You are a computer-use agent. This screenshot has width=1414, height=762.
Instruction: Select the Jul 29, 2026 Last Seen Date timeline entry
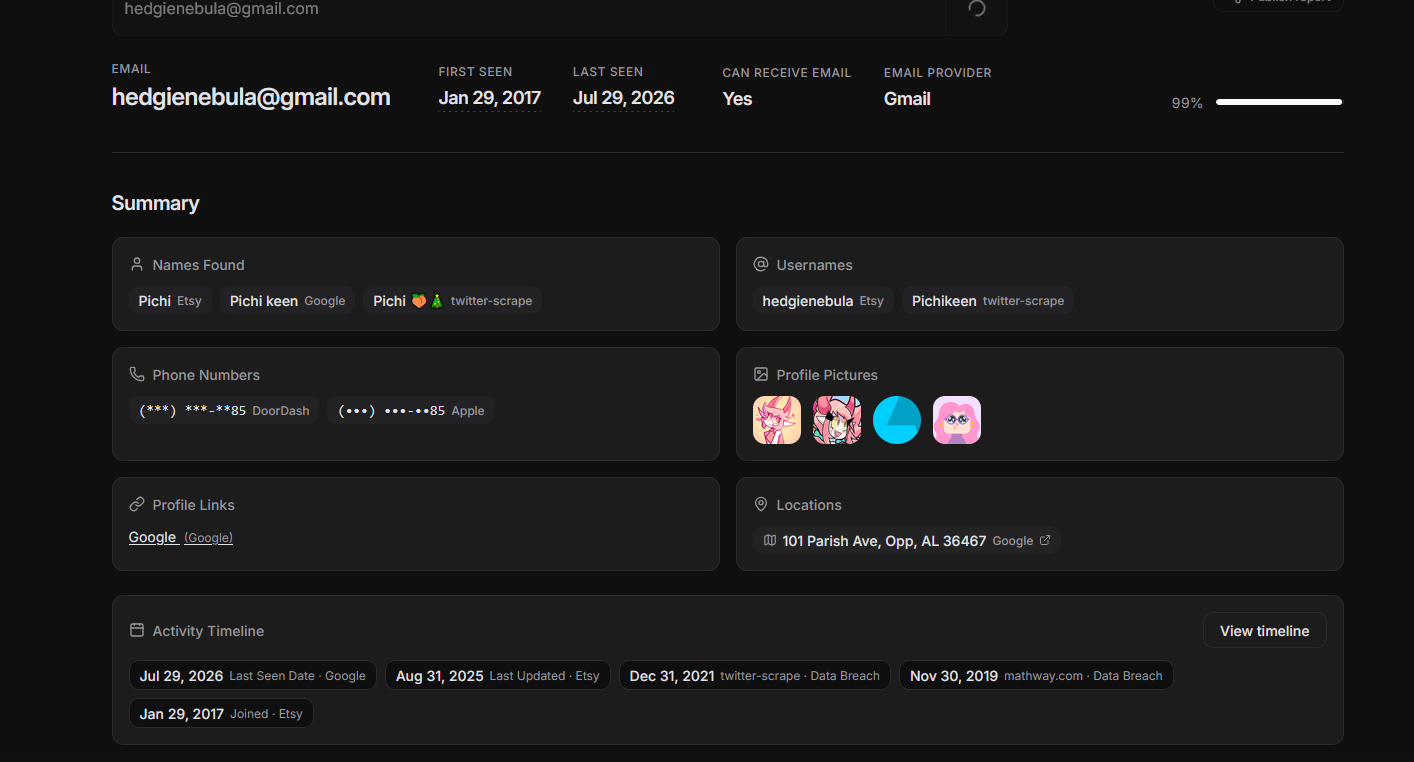coord(253,676)
